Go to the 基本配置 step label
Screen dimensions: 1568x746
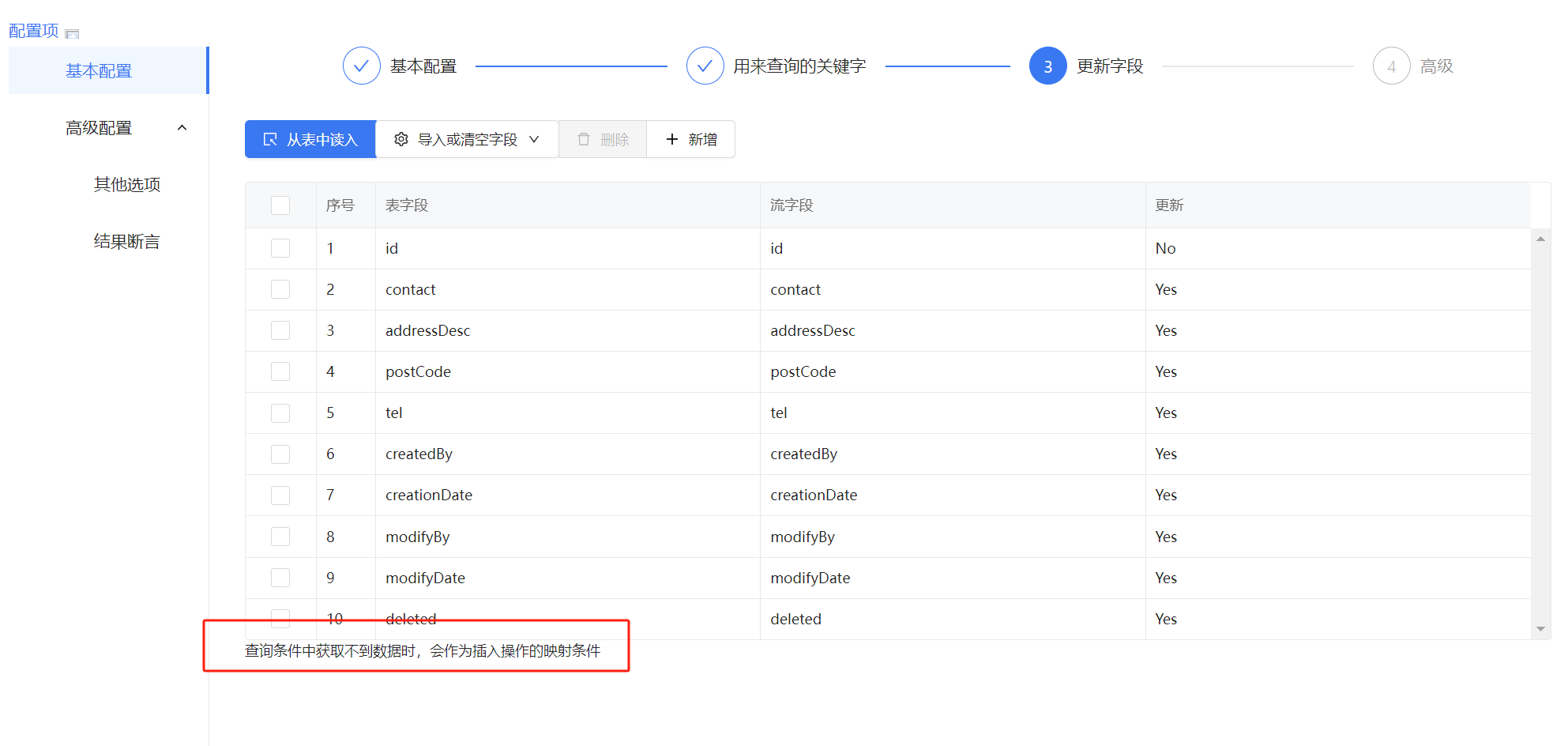click(x=423, y=66)
